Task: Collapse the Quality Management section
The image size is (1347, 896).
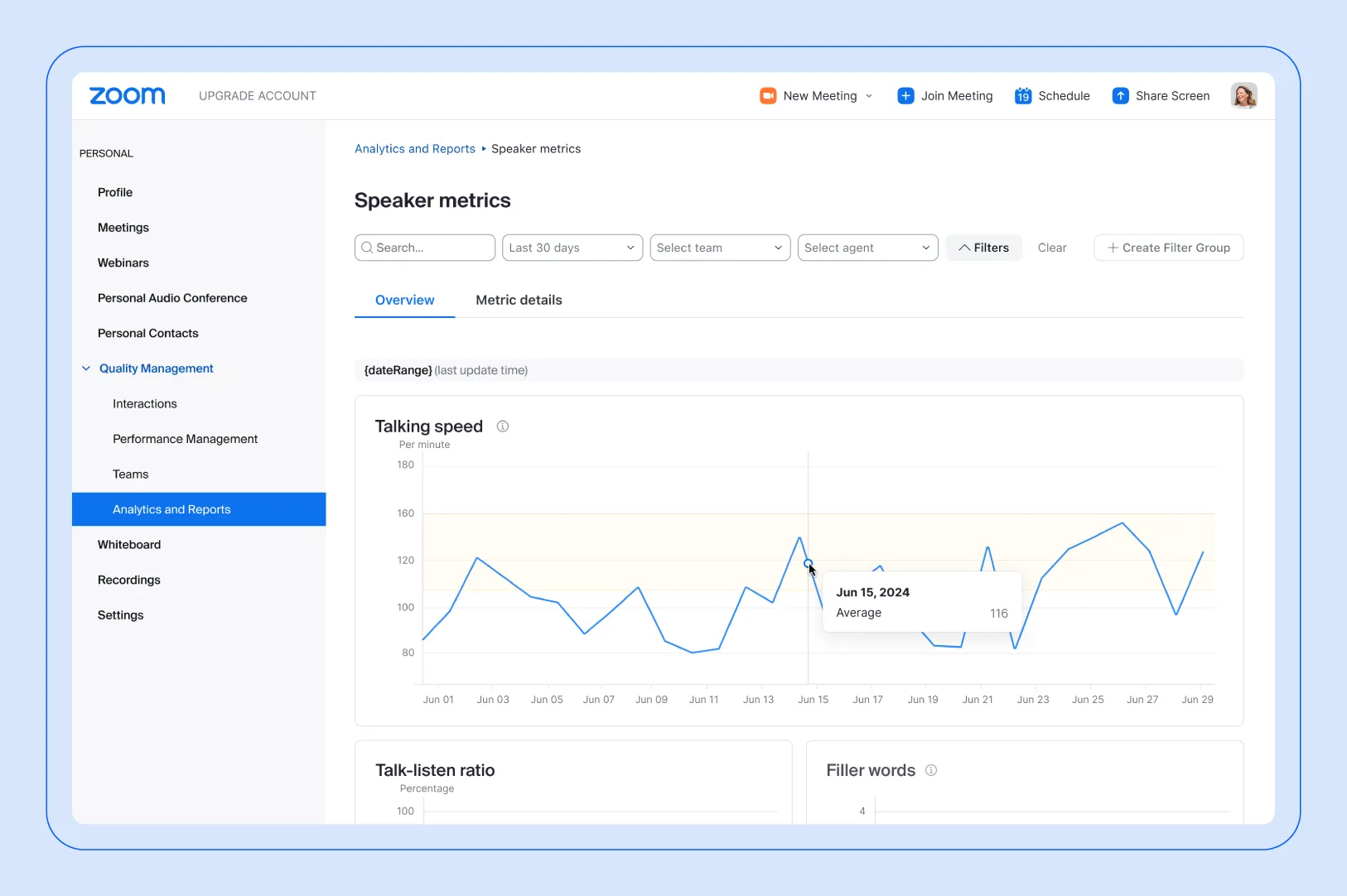Action: pos(85,368)
